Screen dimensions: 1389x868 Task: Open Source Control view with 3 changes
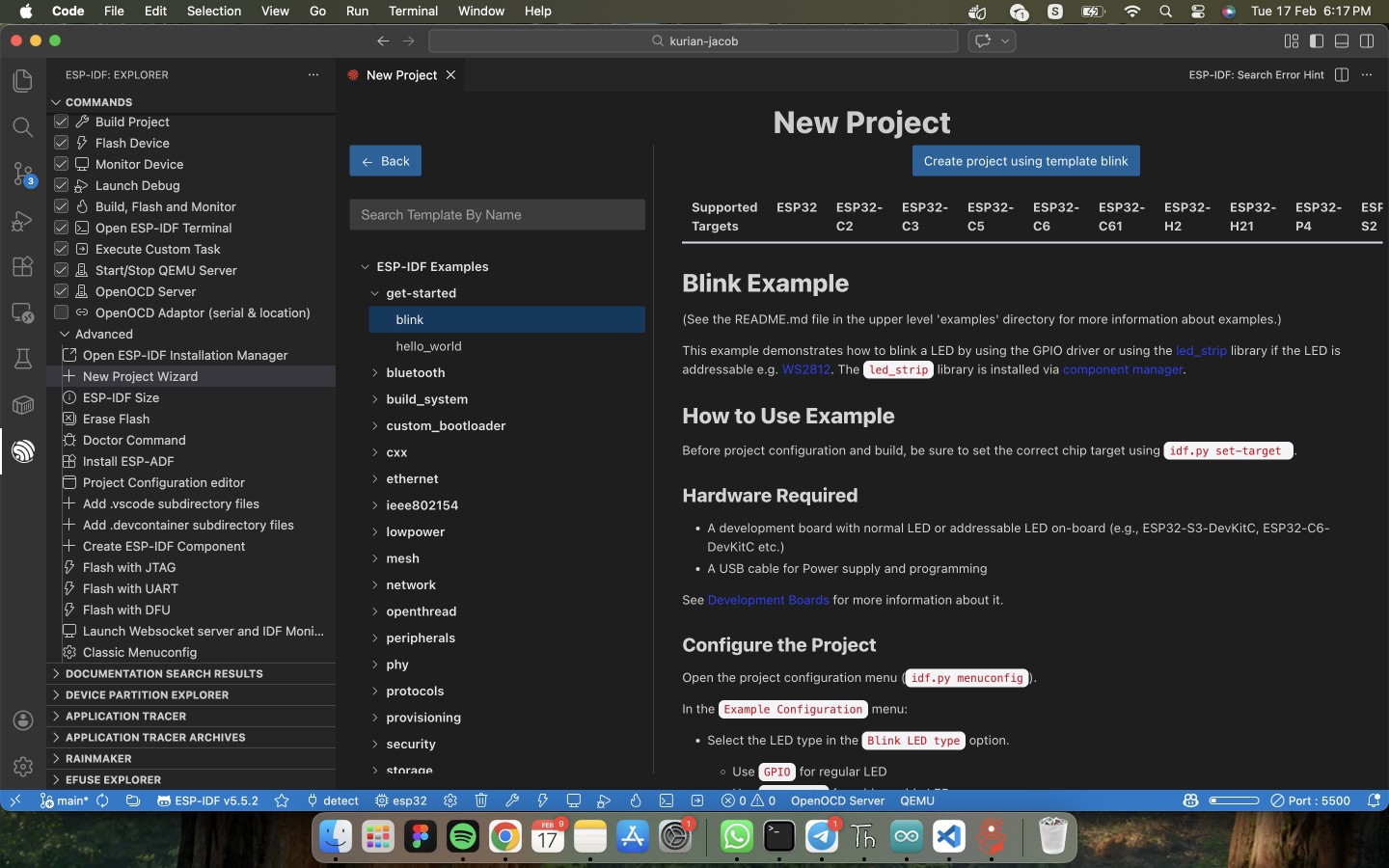[x=23, y=174]
